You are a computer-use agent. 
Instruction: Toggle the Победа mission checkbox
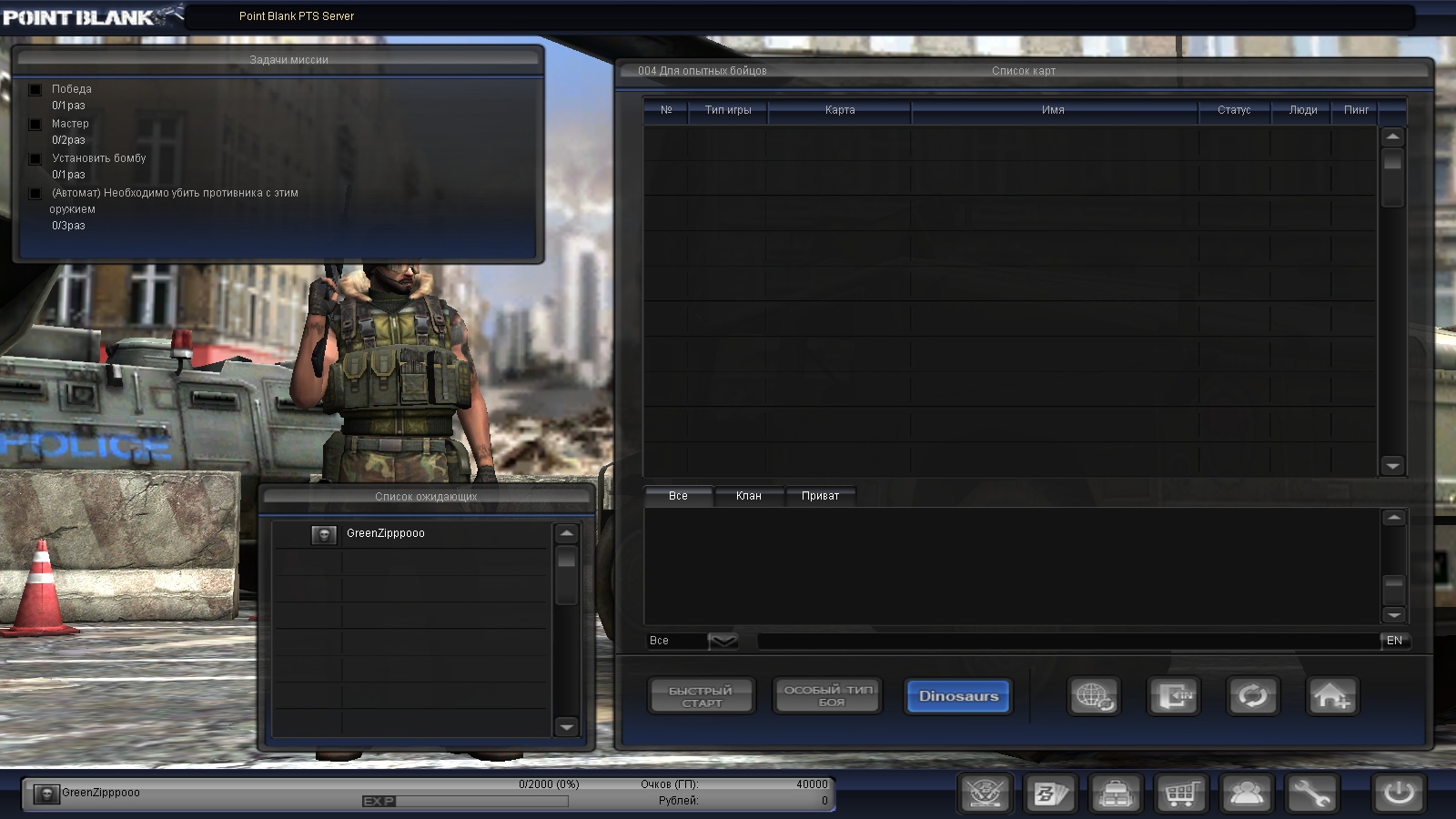click(35, 89)
